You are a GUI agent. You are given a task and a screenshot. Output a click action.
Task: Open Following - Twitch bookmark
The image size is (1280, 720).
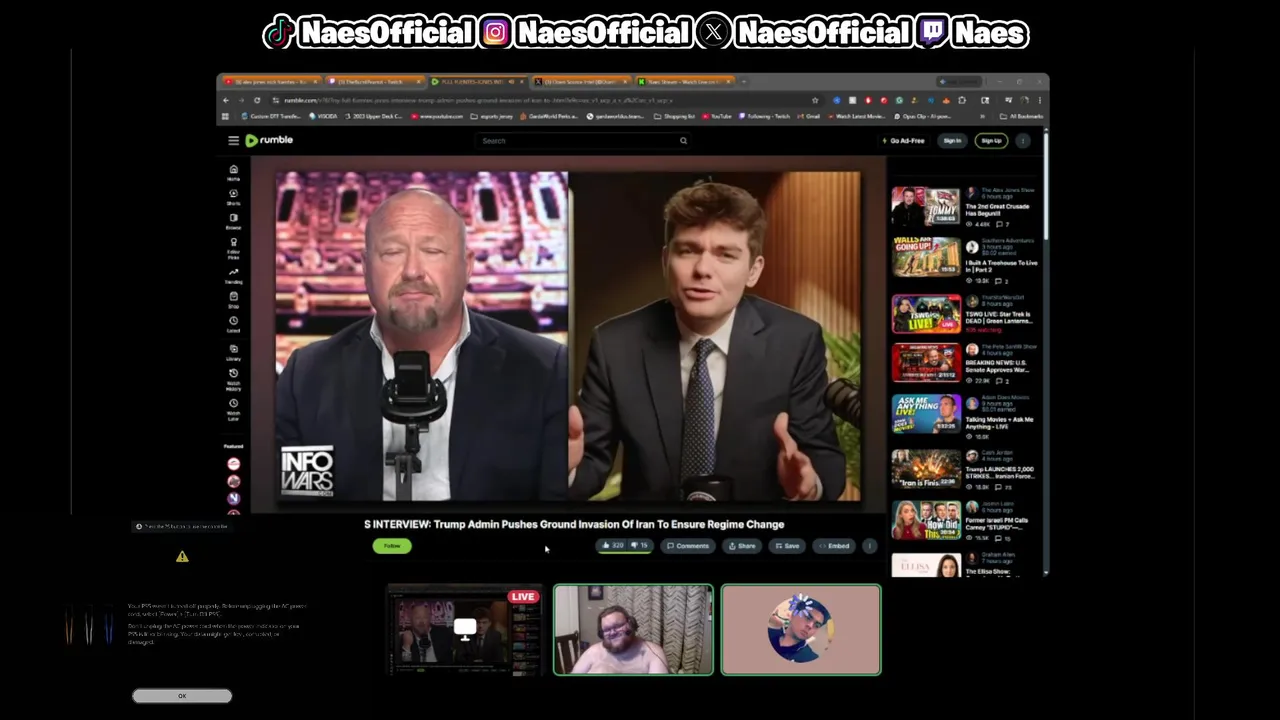[765, 116]
